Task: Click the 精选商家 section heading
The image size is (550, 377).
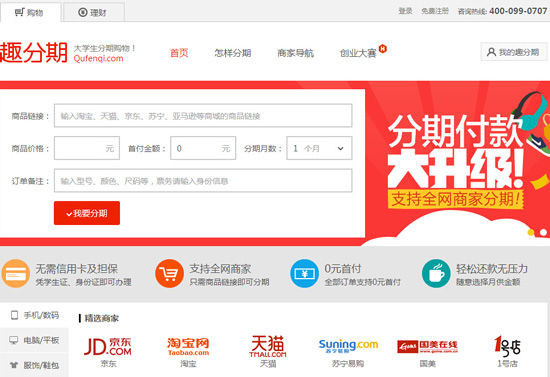Action: point(102,318)
